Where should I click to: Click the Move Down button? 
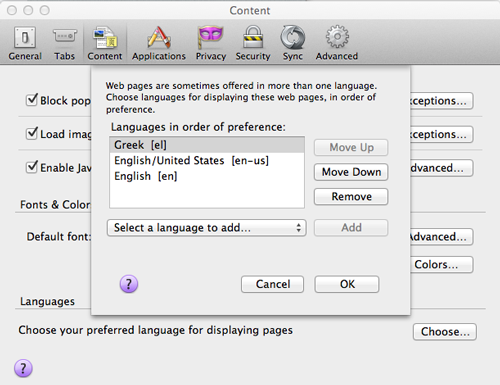coord(351,172)
